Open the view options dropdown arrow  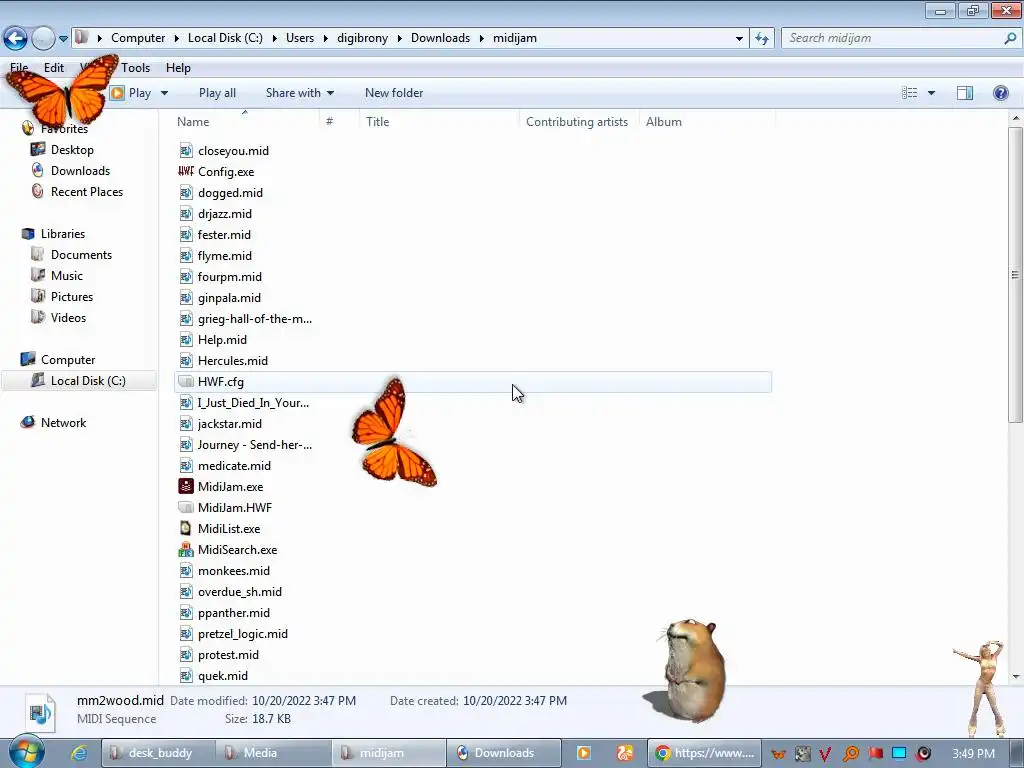coord(931,93)
